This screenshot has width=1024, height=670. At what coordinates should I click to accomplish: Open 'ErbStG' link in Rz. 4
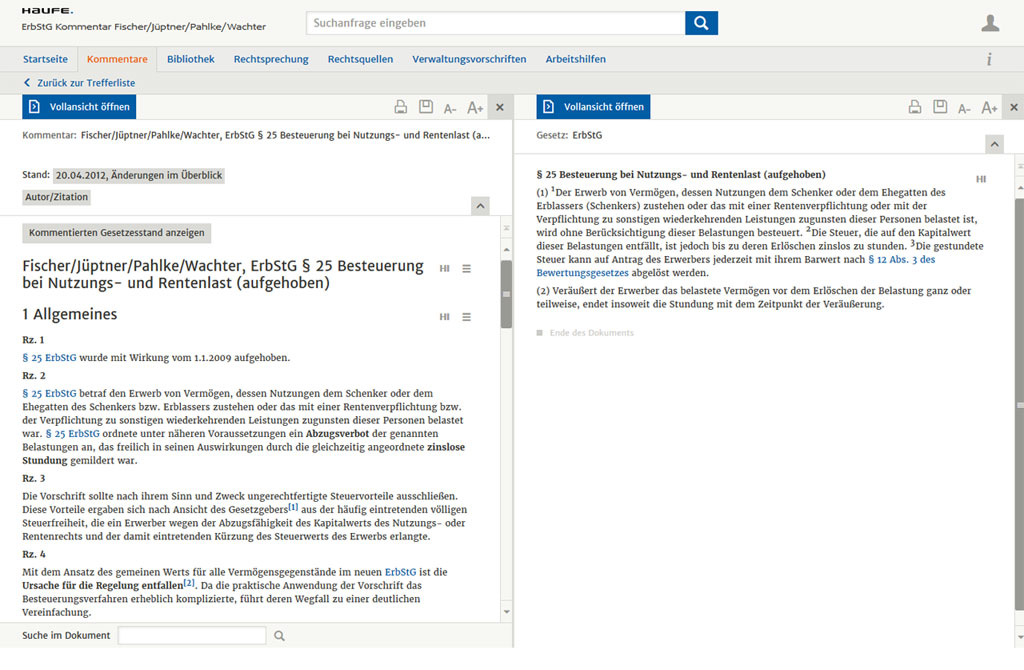[400, 572]
